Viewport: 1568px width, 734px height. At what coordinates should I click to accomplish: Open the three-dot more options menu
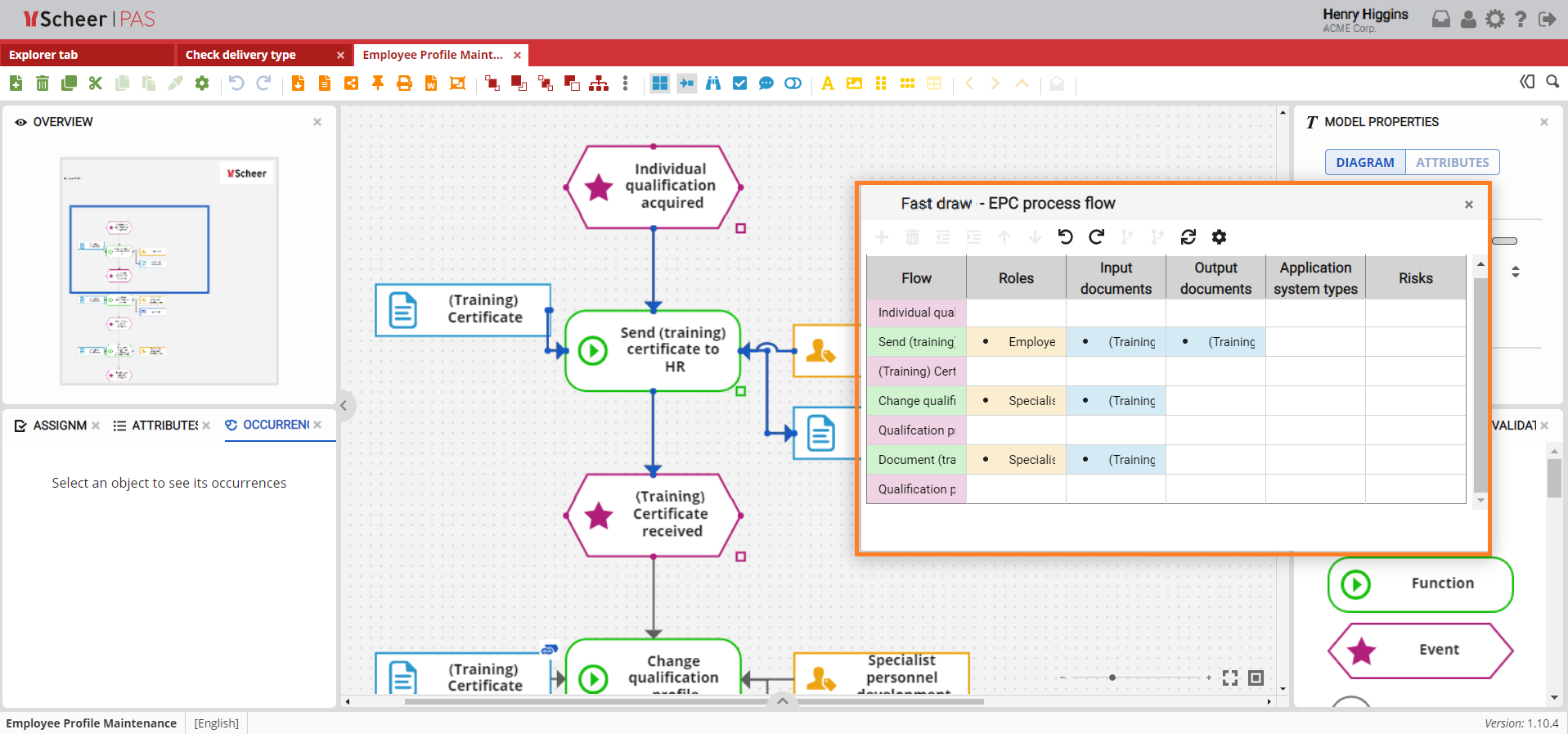626,83
